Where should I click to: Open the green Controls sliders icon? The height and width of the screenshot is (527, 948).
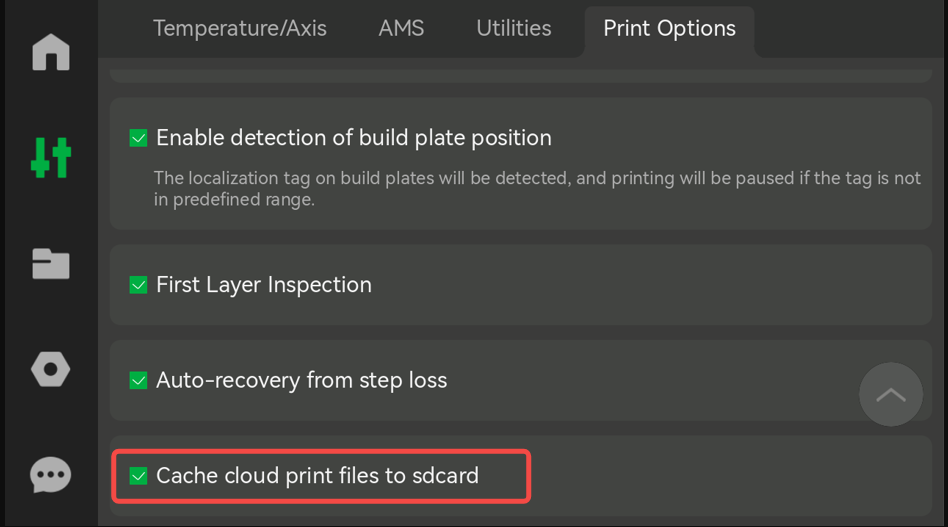51,158
